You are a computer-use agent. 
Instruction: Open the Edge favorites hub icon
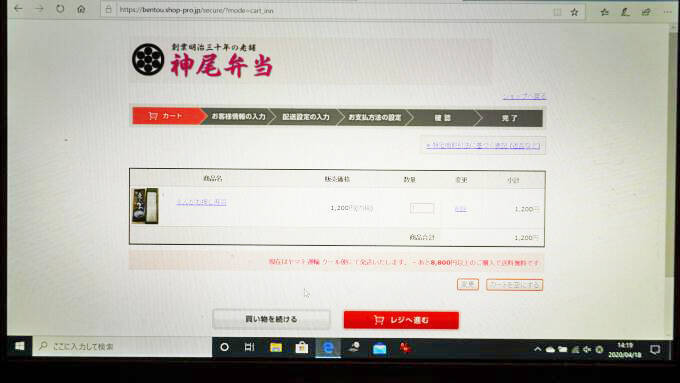tap(605, 12)
